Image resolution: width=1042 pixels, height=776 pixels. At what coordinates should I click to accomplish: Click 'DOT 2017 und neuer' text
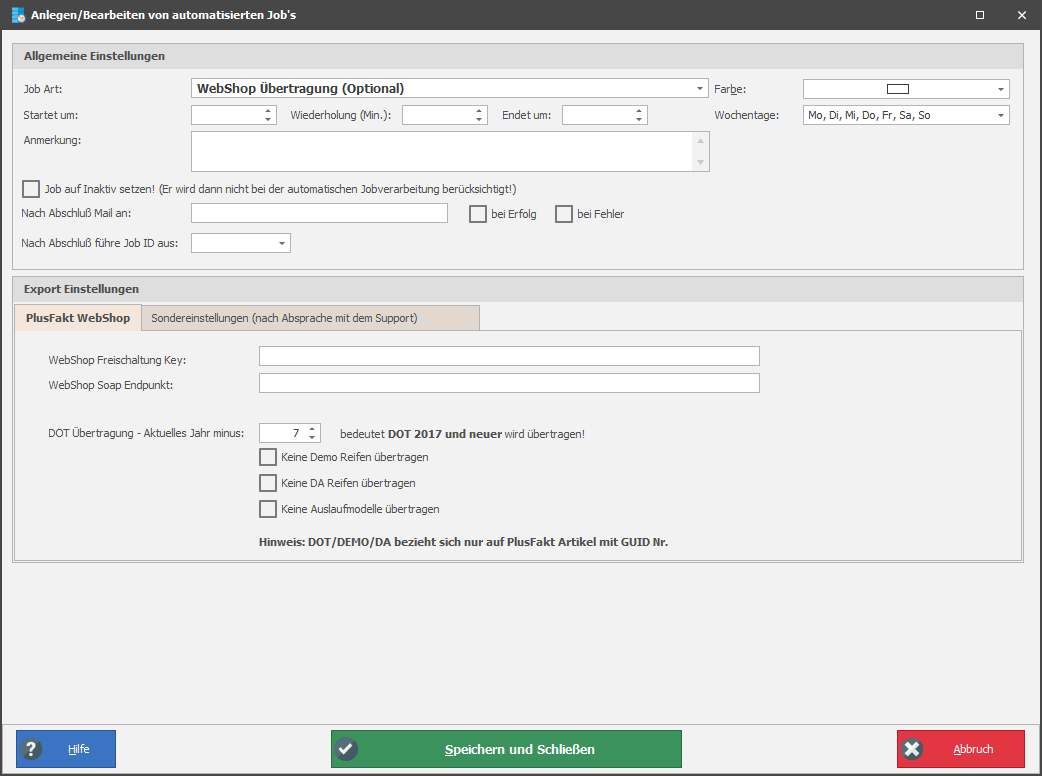pyautogui.click(x=445, y=434)
